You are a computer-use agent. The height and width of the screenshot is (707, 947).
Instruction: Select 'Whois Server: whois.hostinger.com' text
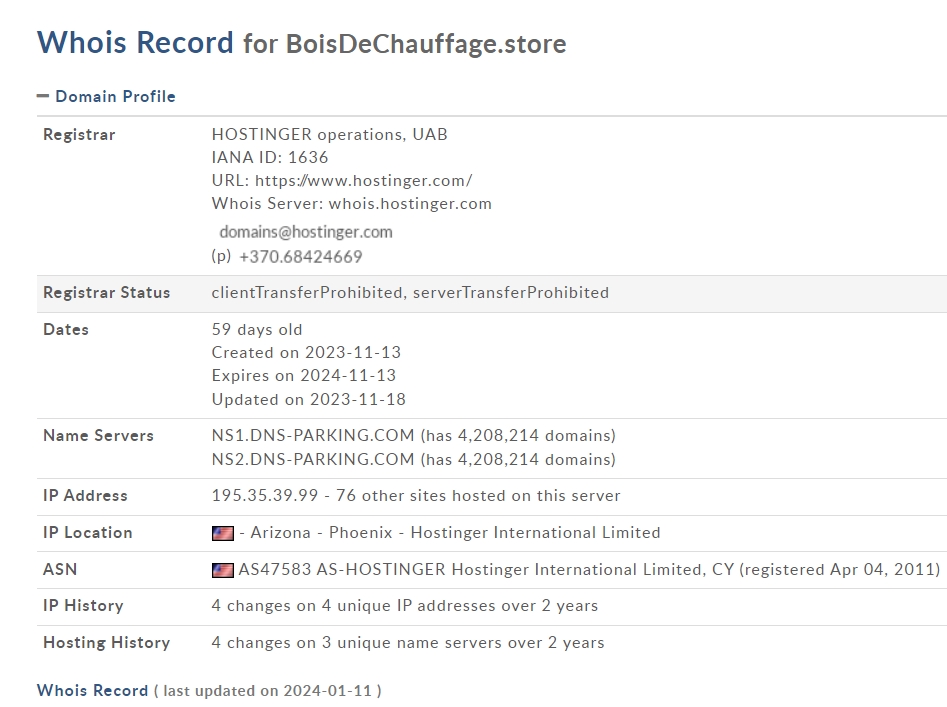[352, 203]
